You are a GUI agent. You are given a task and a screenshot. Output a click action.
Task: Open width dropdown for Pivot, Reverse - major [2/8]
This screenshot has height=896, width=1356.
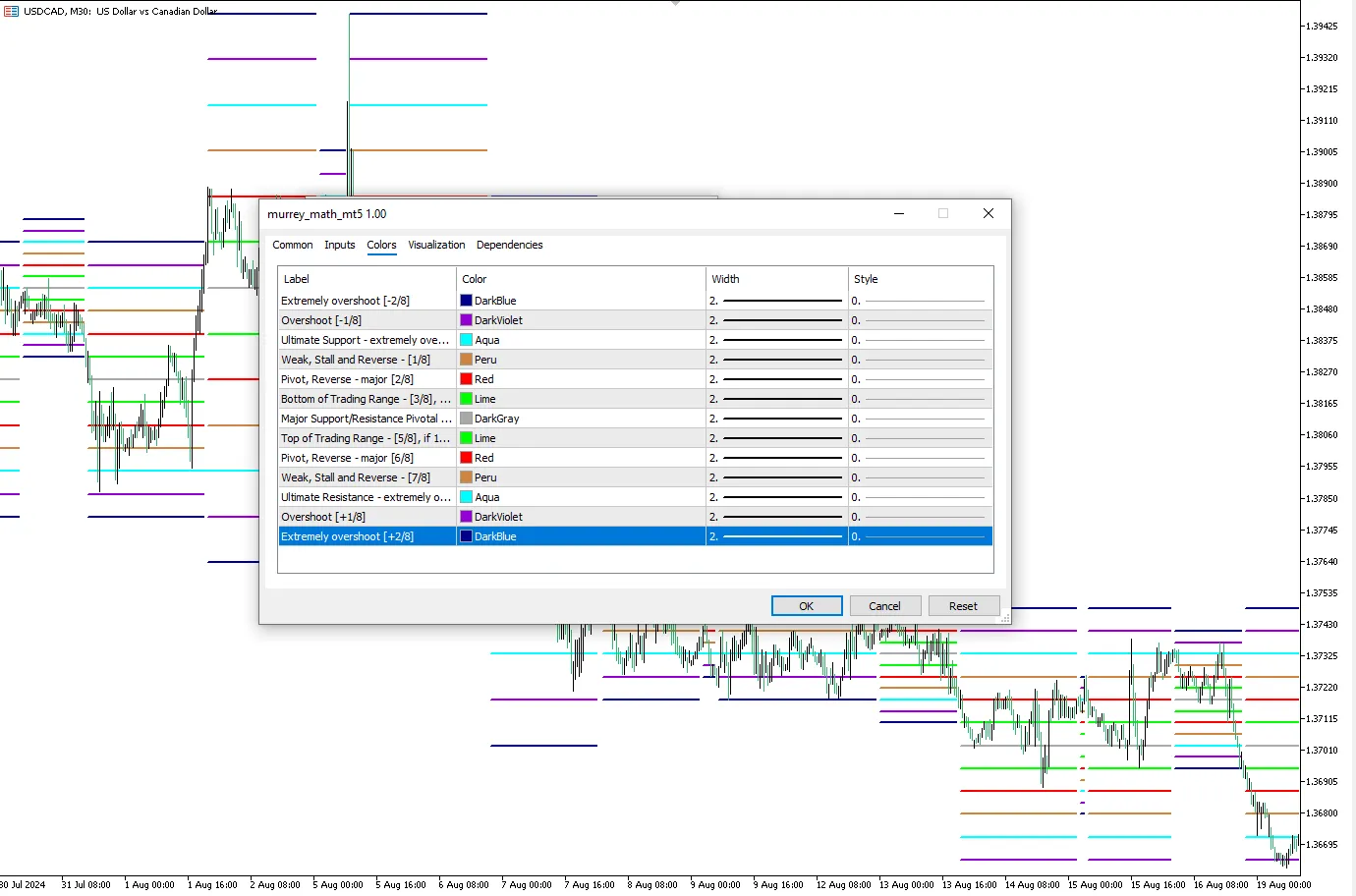776,379
